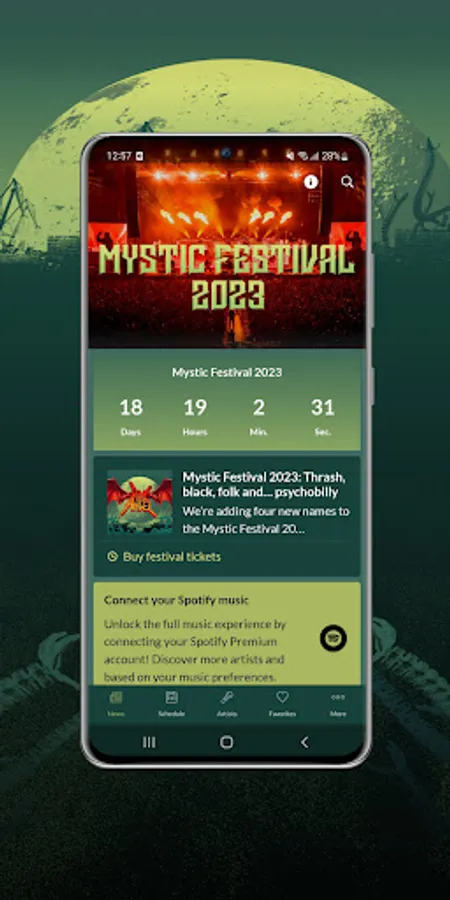
Task: Open the Artists tab
Action: click(227, 704)
